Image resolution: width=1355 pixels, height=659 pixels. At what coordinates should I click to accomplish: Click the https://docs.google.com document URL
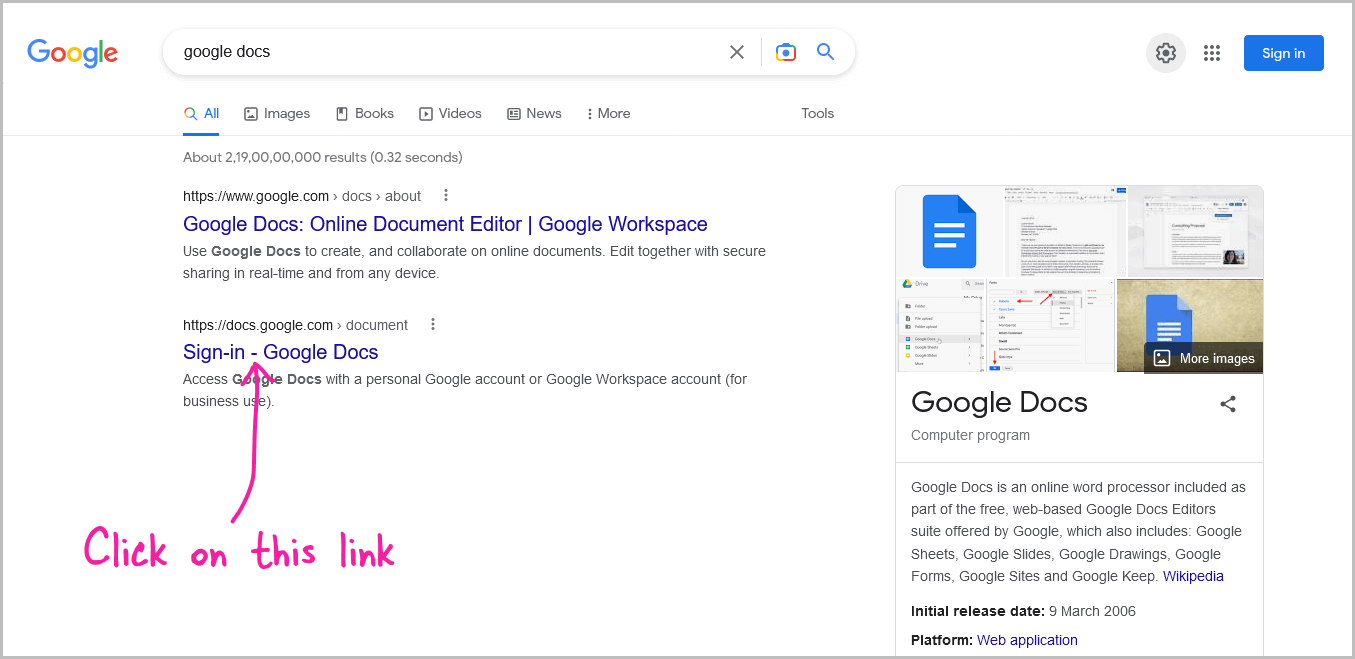pos(295,324)
